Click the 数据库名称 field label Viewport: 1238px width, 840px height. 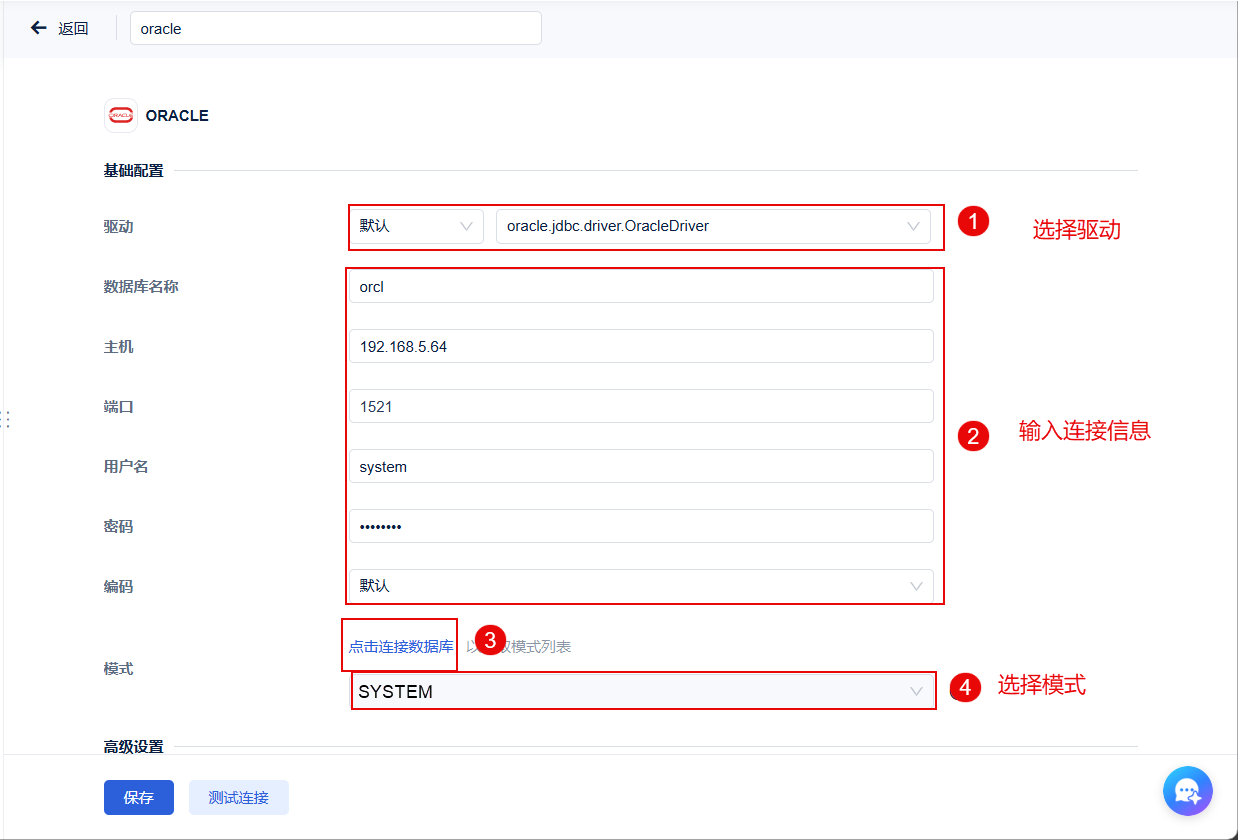[141, 286]
